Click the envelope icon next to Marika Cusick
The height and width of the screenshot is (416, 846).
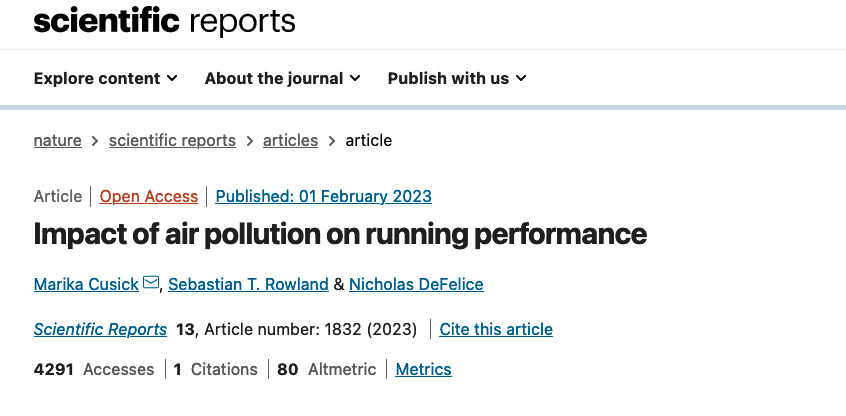[151, 284]
